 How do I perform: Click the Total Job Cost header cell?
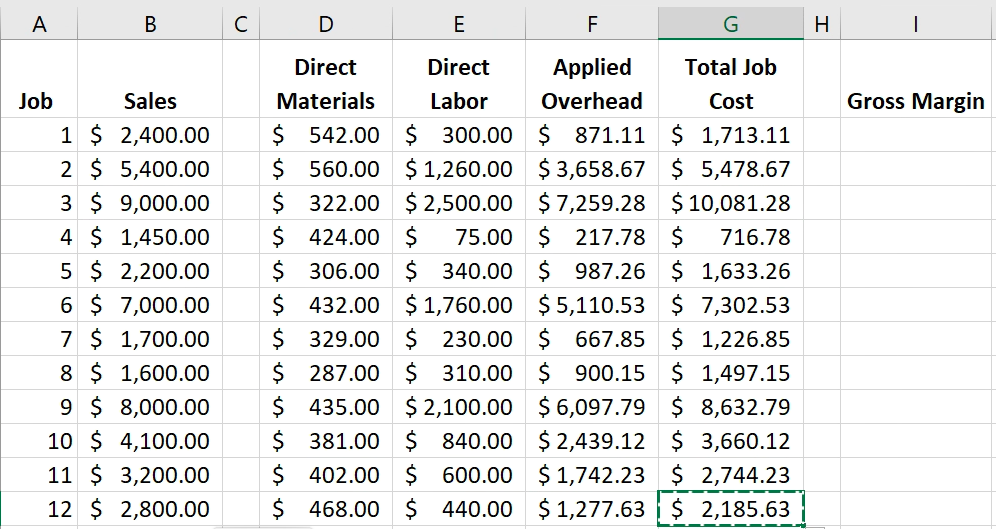tap(731, 79)
